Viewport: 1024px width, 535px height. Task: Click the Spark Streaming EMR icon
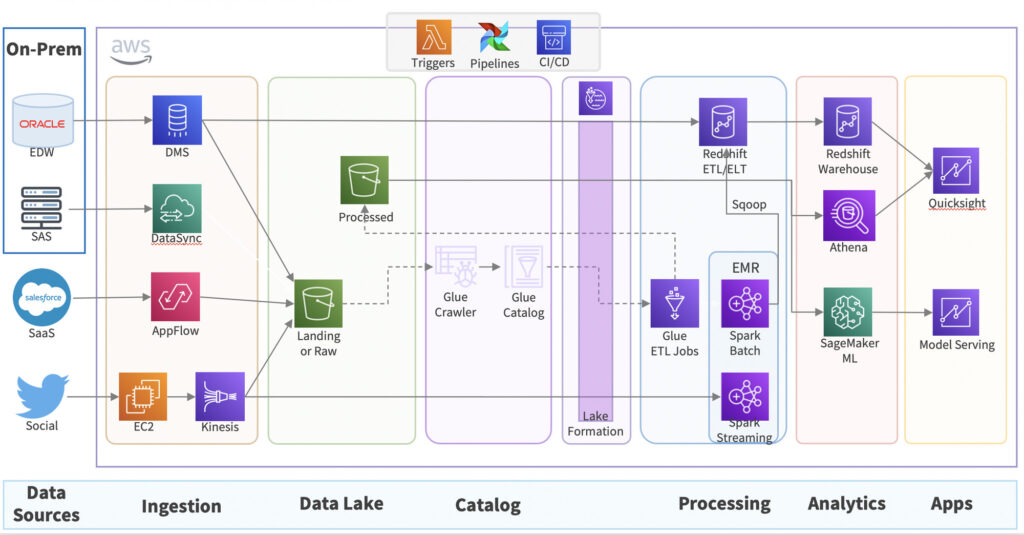(744, 397)
